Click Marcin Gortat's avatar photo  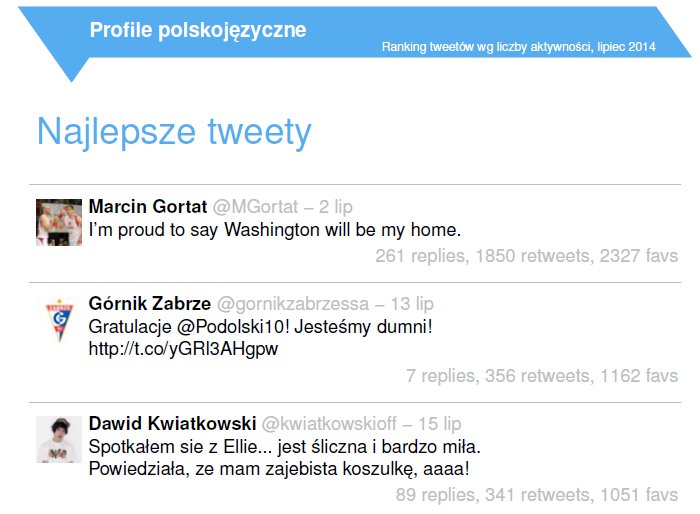coord(59,221)
